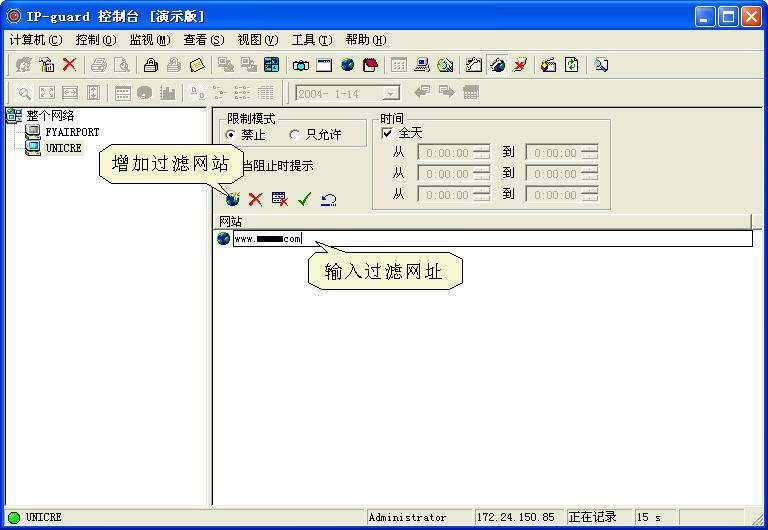Image resolution: width=768 pixels, height=530 pixels.
Task: Select the 只允许 (allow only) radio button
Action: click(294, 134)
